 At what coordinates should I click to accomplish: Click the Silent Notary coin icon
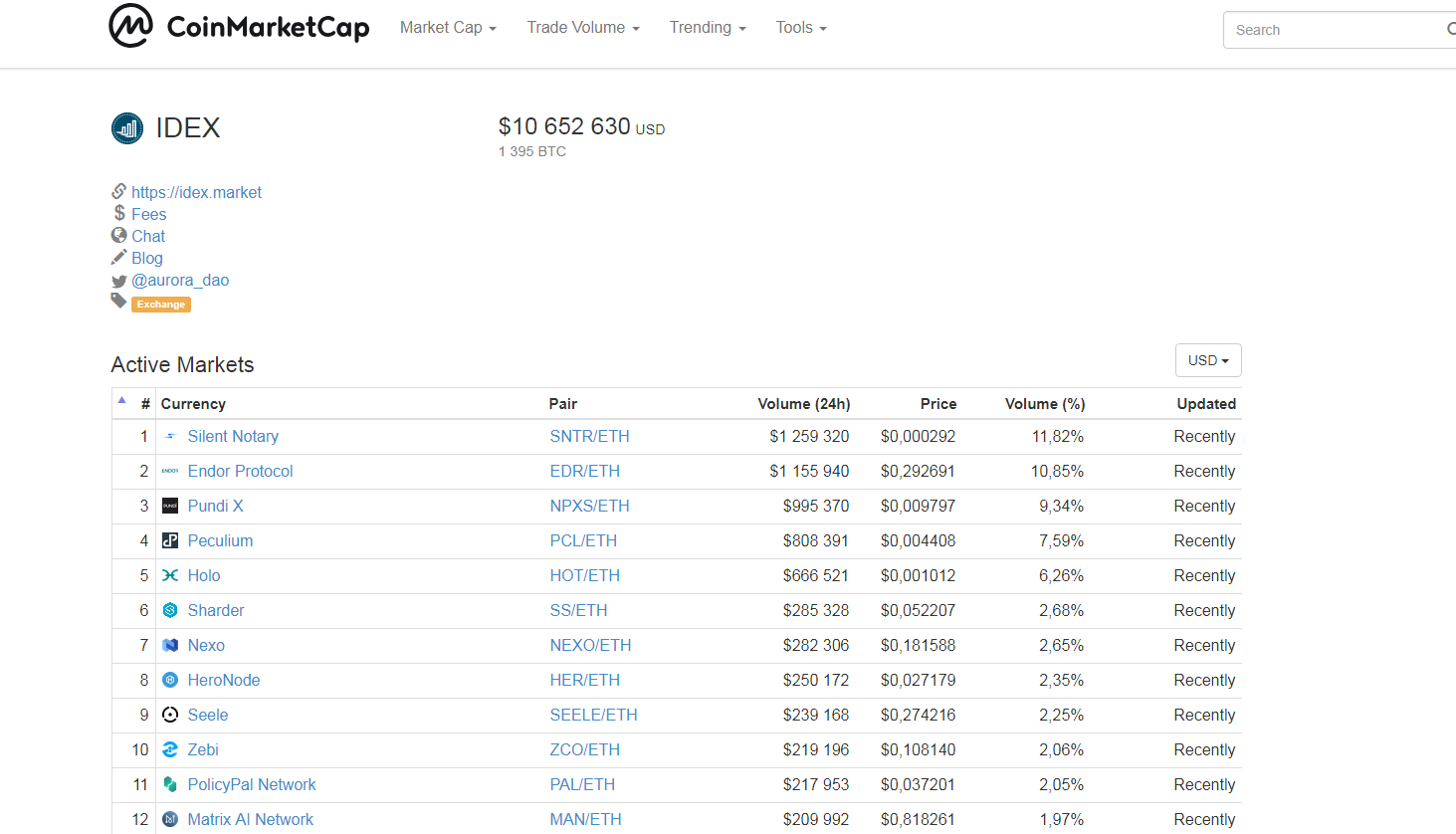click(170, 436)
